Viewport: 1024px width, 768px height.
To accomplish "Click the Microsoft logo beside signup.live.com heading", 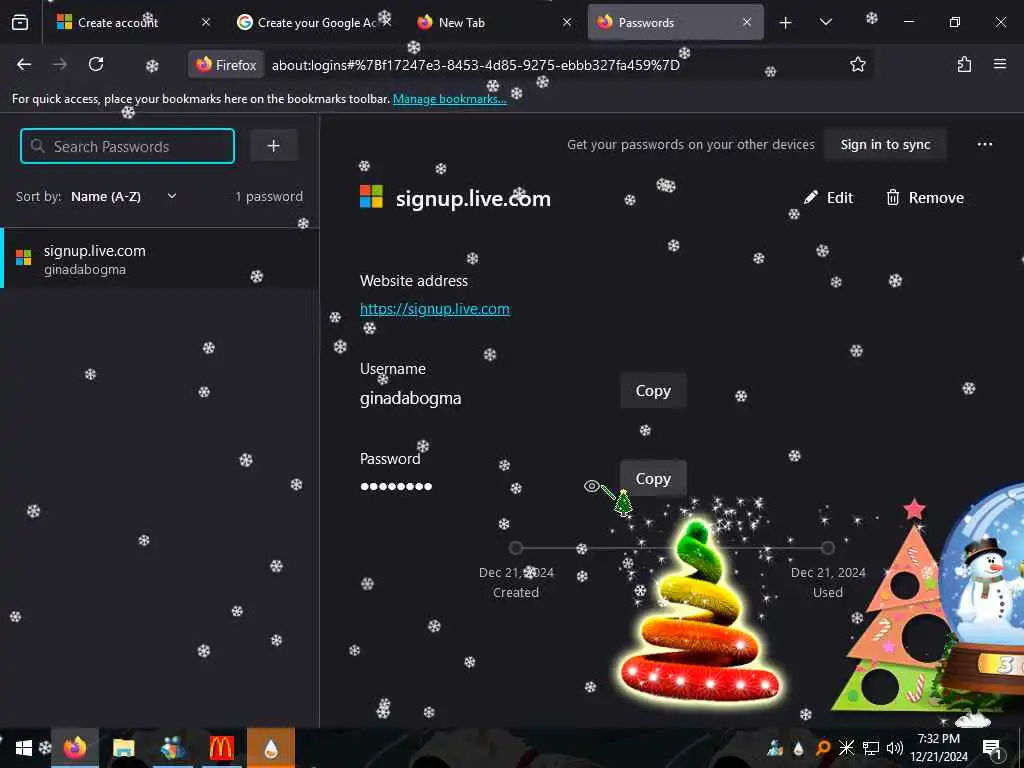I will coord(372,197).
